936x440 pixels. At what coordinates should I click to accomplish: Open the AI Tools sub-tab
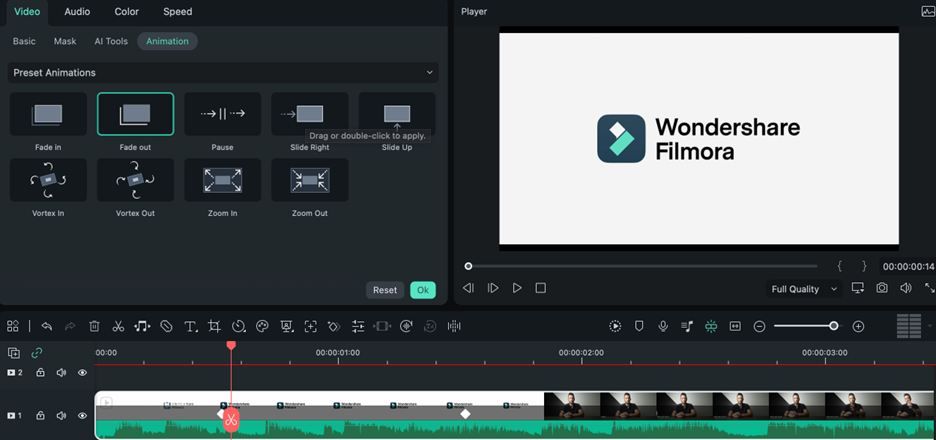[x=111, y=41]
